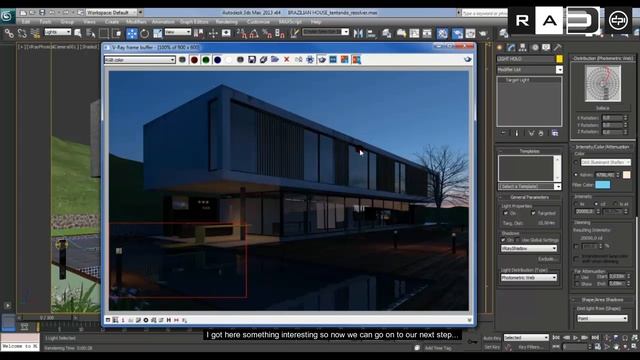This screenshot has width=640, height=360.
Task: Open the Select a Template dropdown
Action: (530, 187)
